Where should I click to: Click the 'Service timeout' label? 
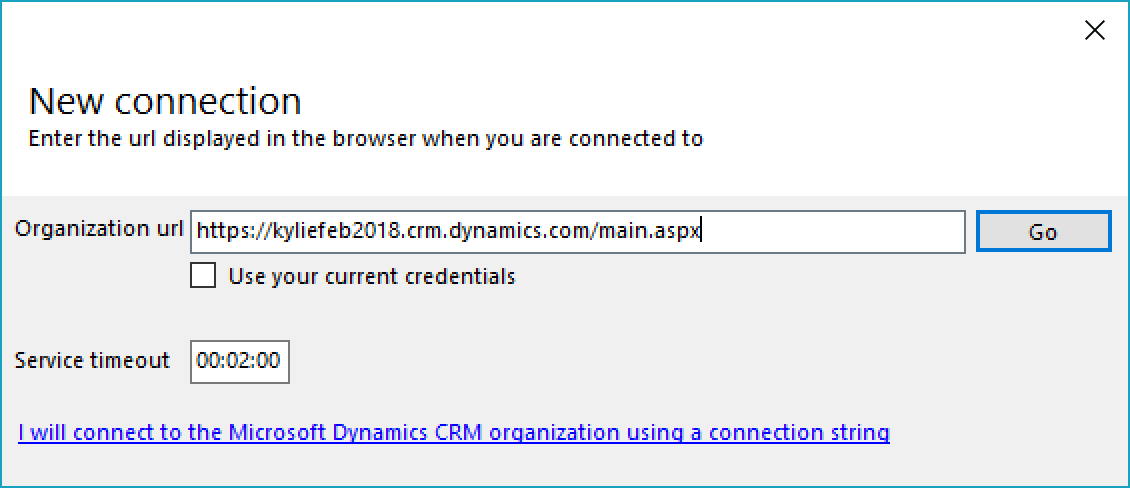pos(92,360)
